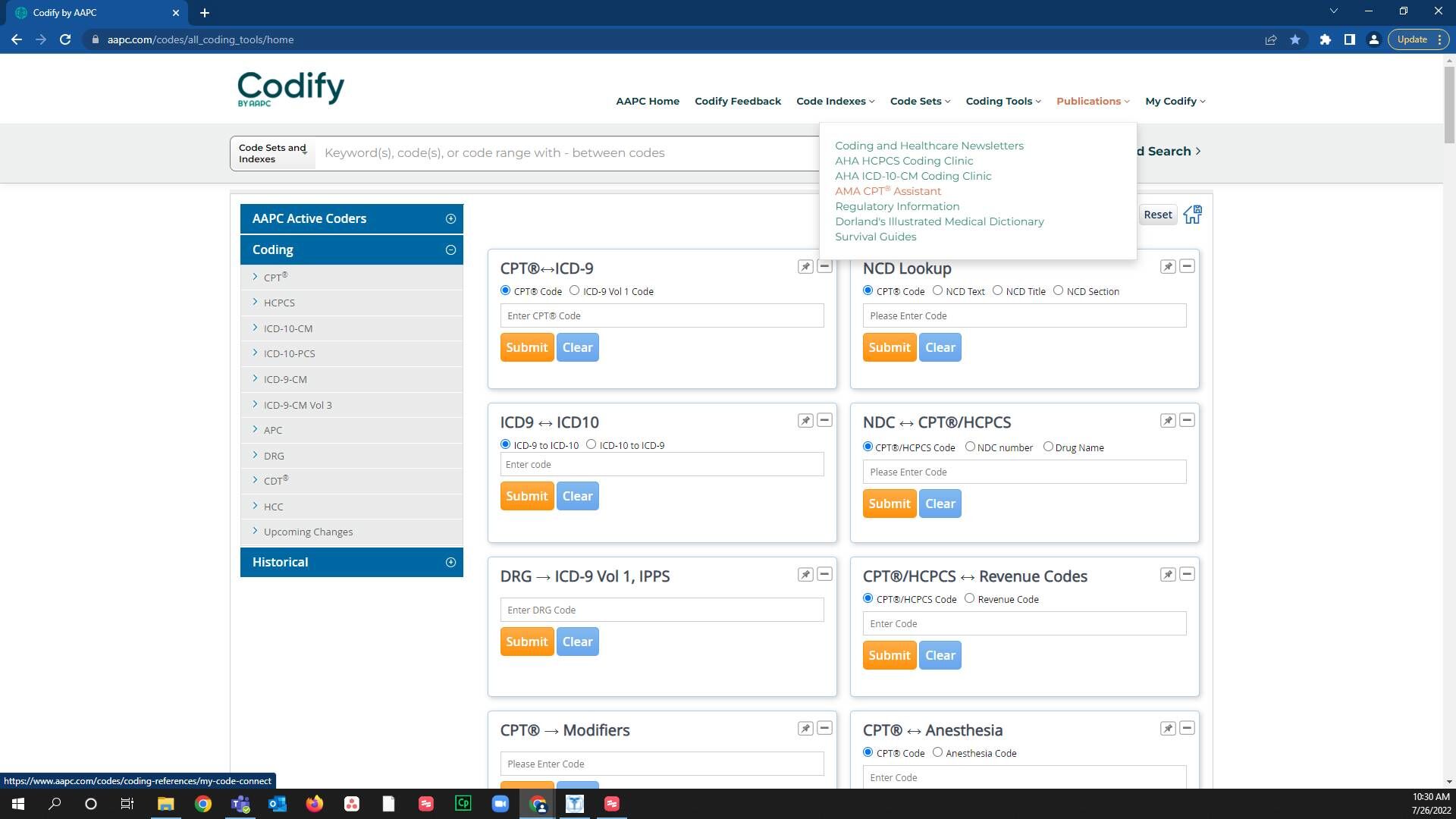Submit the DRG code lookup

[526, 642]
